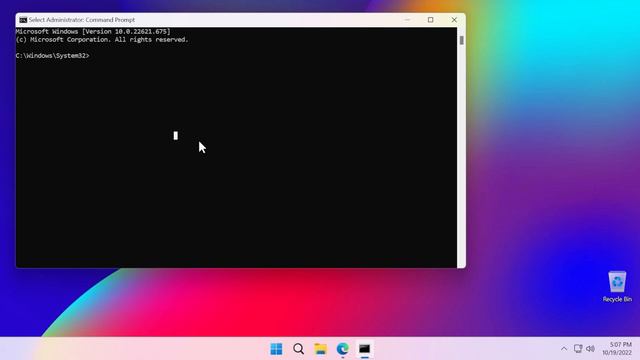
Task: Click the Select Administrator: Command Prompt title
Action: tap(82, 20)
